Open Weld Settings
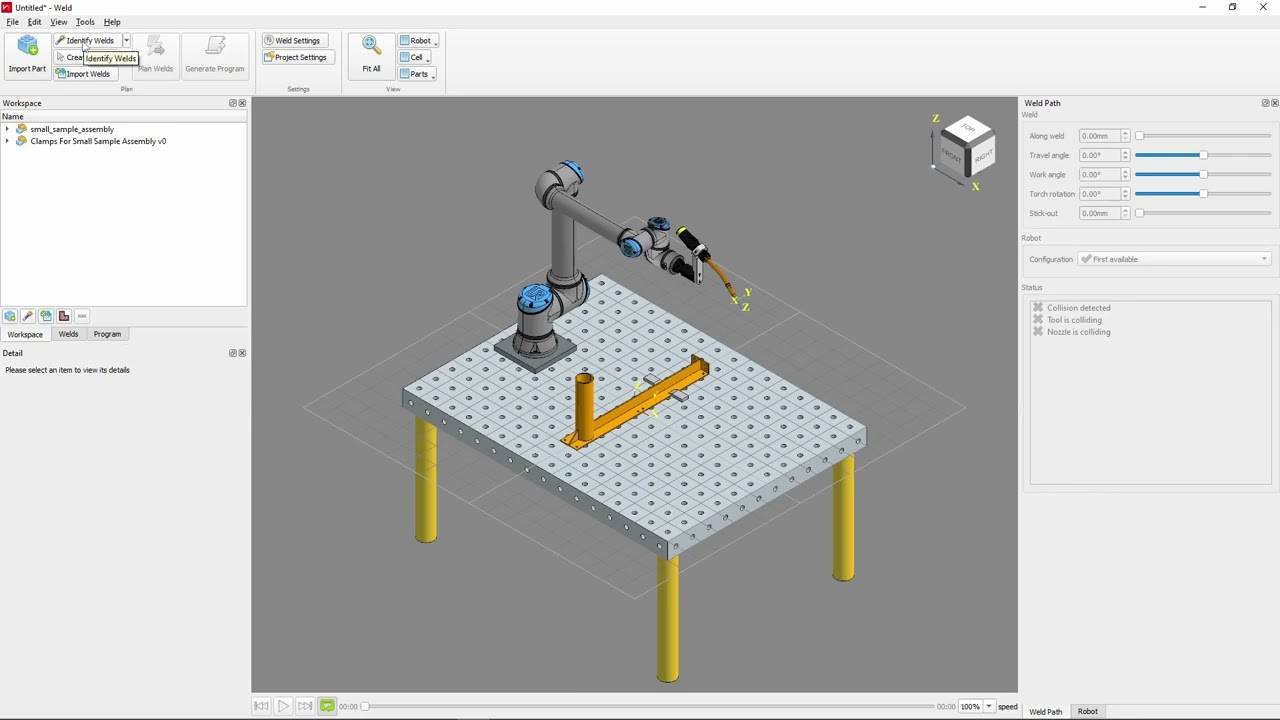The height and width of the screenshot is (720, 1280). (294, 41)
